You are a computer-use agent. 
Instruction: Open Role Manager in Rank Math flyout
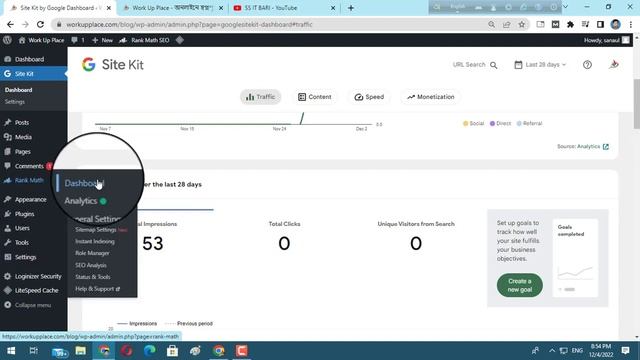(x=92, y=253)
